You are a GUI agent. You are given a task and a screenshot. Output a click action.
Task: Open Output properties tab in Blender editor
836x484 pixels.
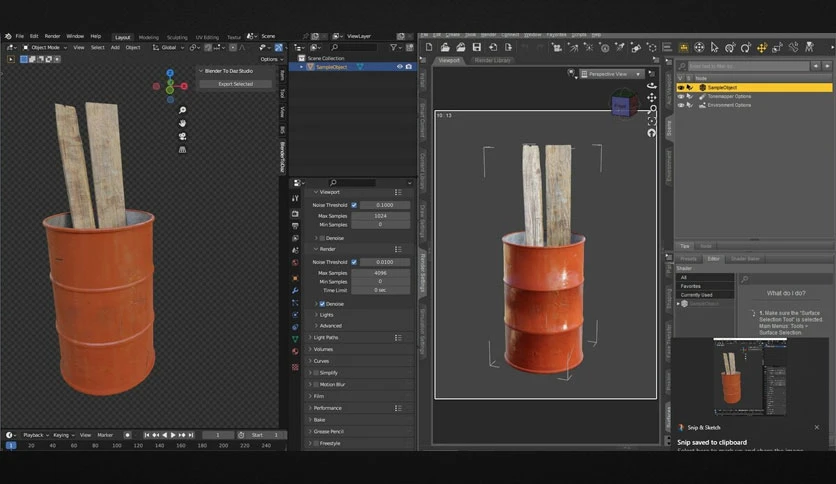tap(295, 226)
